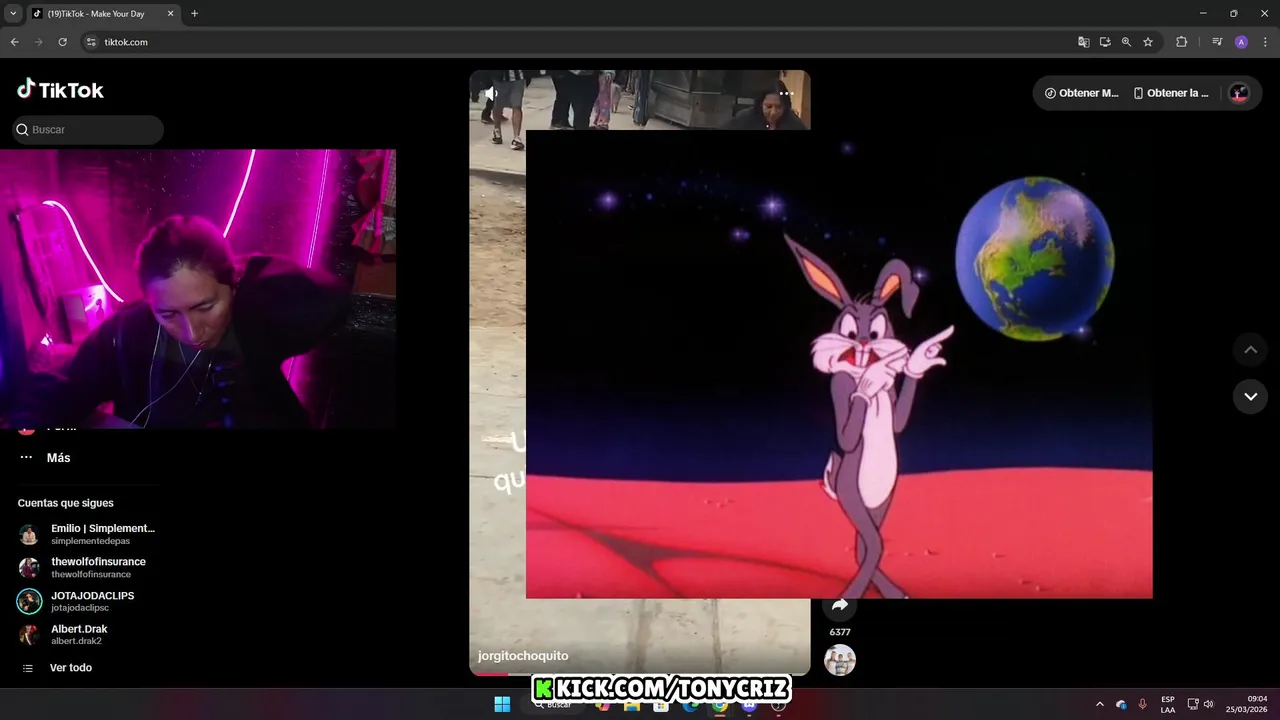Click the TikTok logo
The image size is (1280, 720).
pos(60,90)
